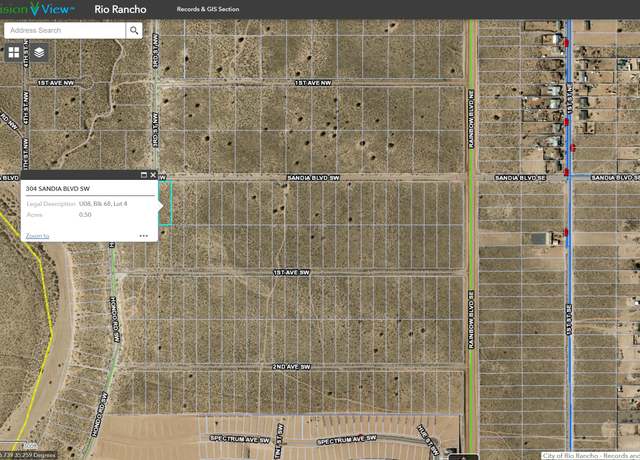The image size is (640, 460).
Task: Click the Rio Rancho header title
Action: (x=120, y=9)
